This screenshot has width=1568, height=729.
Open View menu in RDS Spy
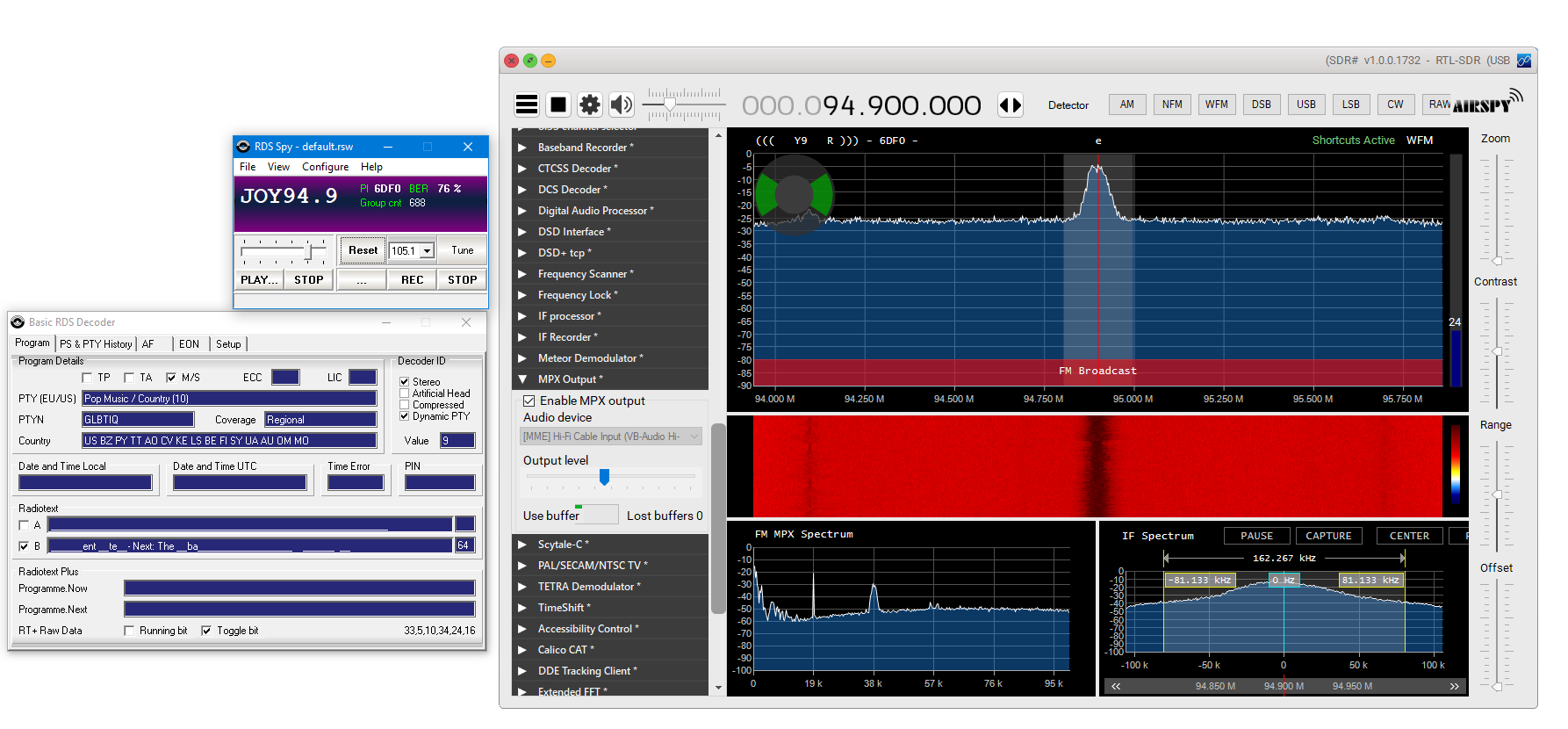tap(278, 167)
